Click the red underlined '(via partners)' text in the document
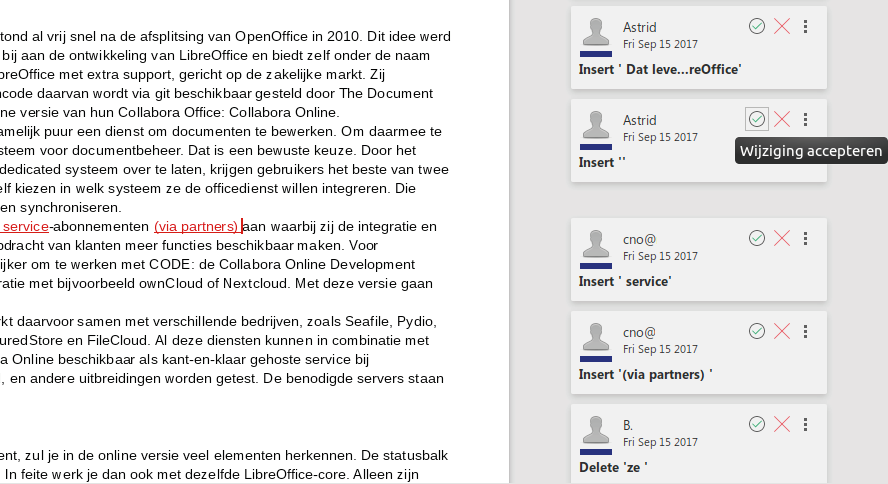Image resolution: width=888 pixels, height=484 pixels. pyautogui.click(x=196, y=226)
